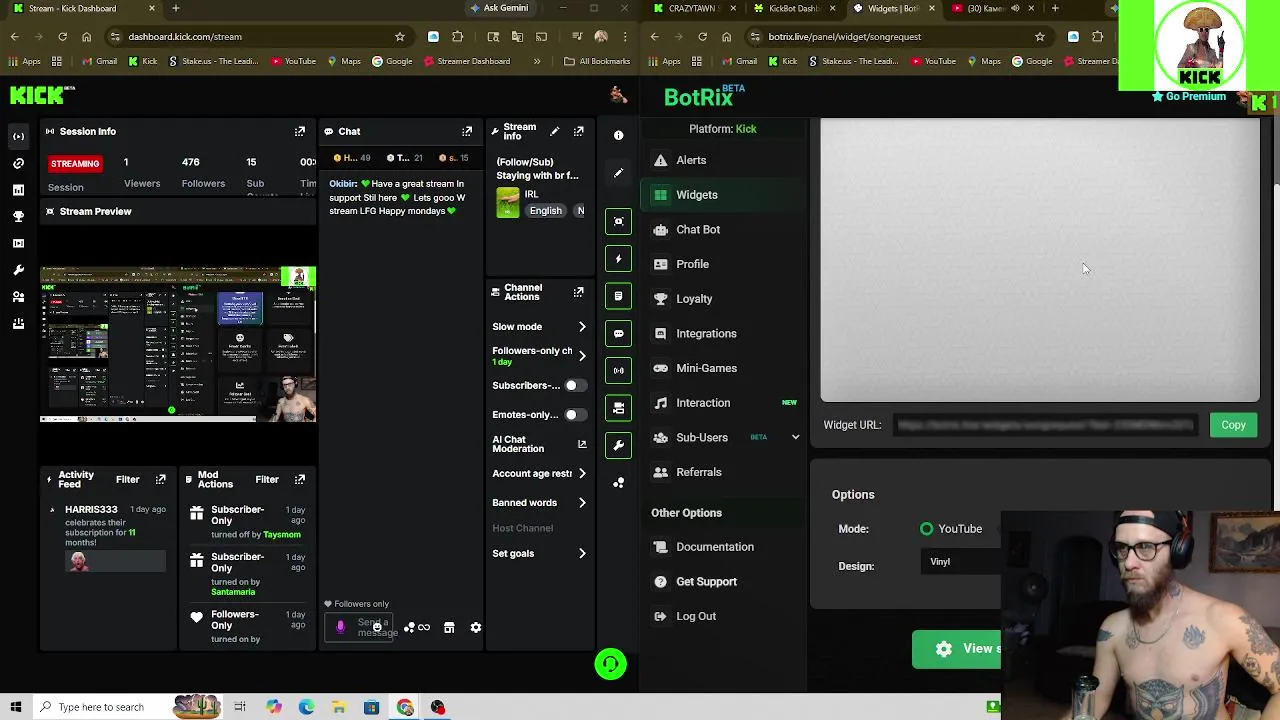Pop out the Mod Actions panel

pos(299,479)
